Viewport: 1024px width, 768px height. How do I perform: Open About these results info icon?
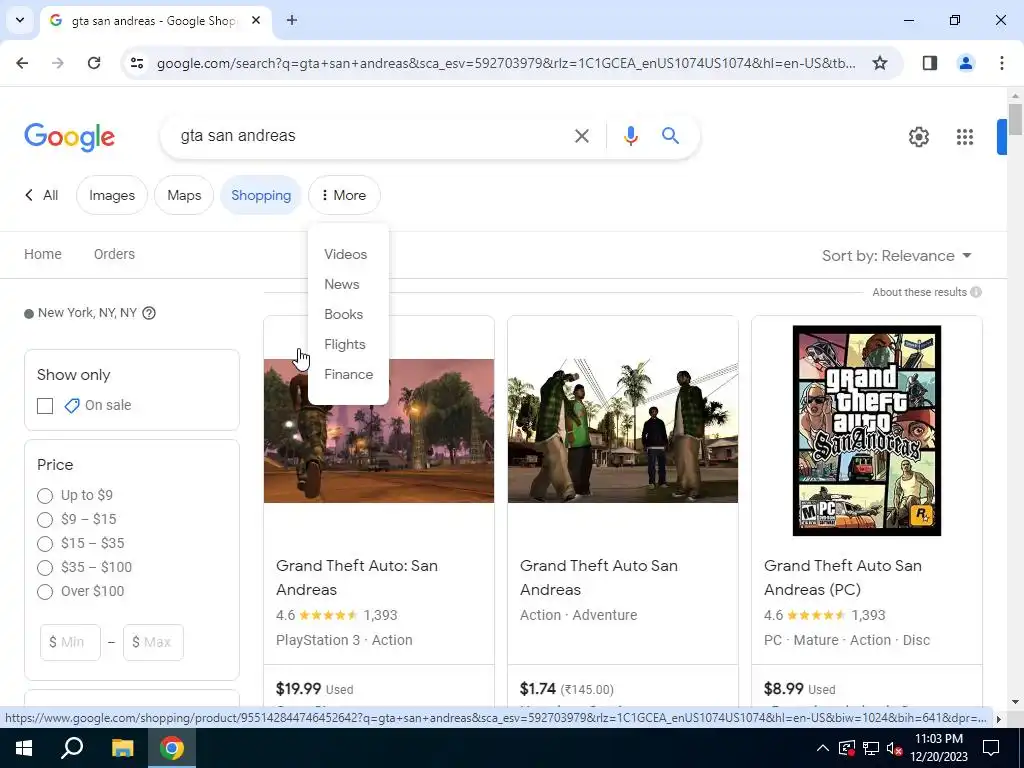coord(976,292)
